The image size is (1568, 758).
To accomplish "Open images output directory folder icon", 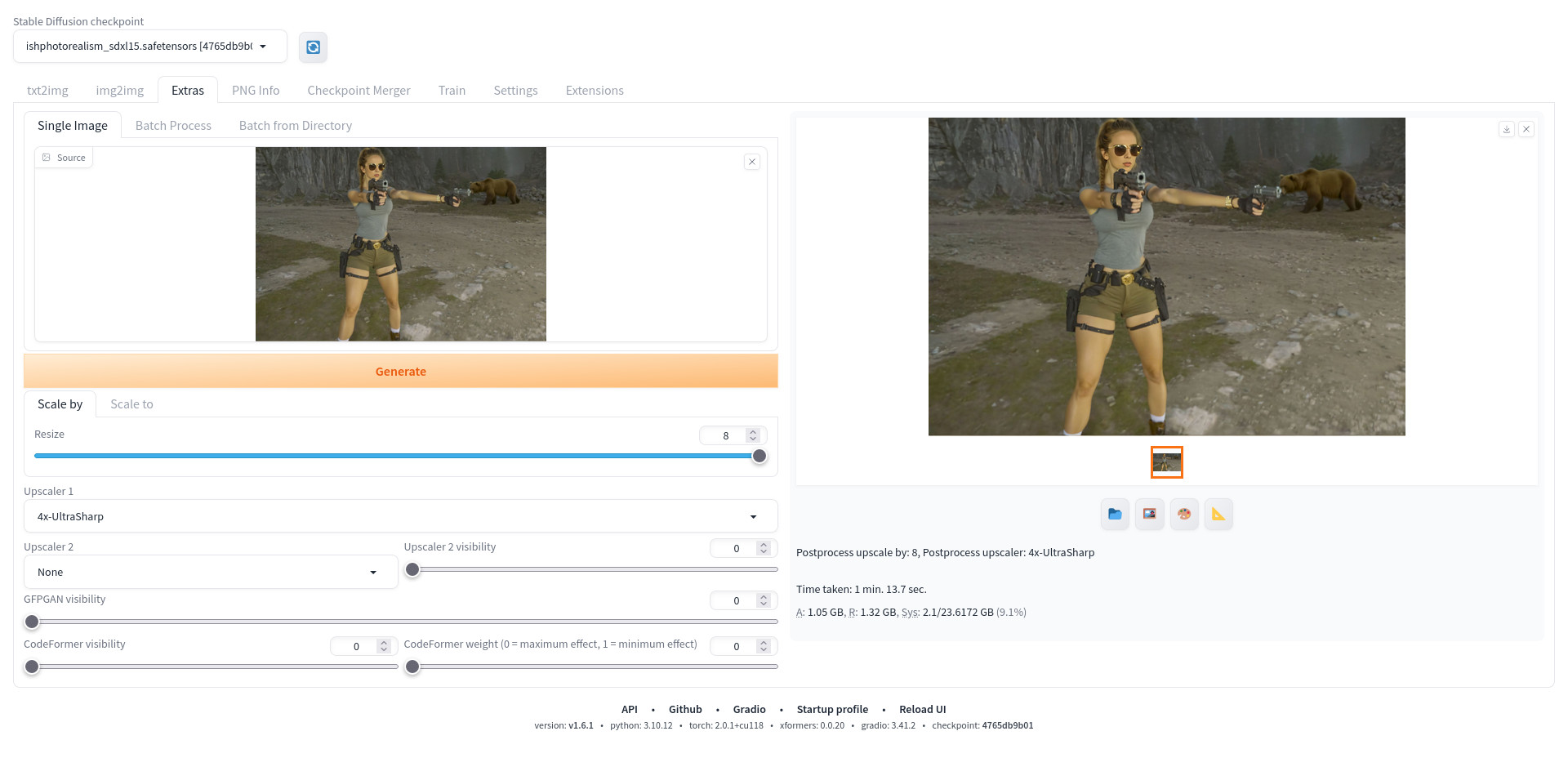I will coord(1115,514).
